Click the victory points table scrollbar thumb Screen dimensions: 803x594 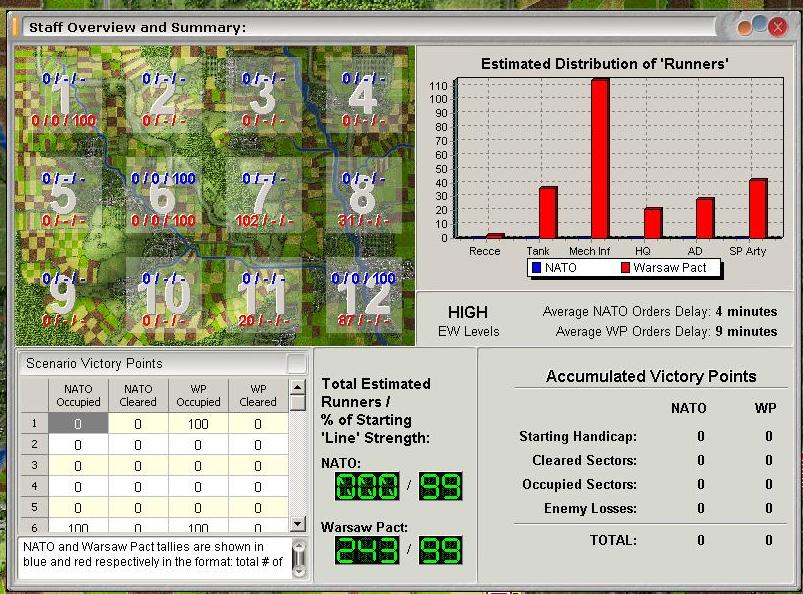point(298,403)
